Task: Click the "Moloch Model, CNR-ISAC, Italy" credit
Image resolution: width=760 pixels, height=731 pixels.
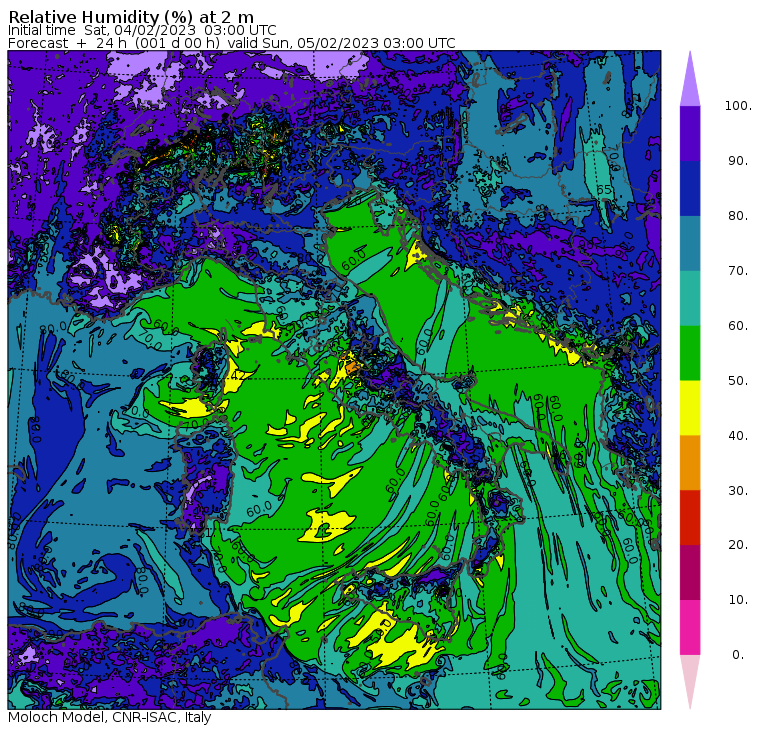Action: 110,717
